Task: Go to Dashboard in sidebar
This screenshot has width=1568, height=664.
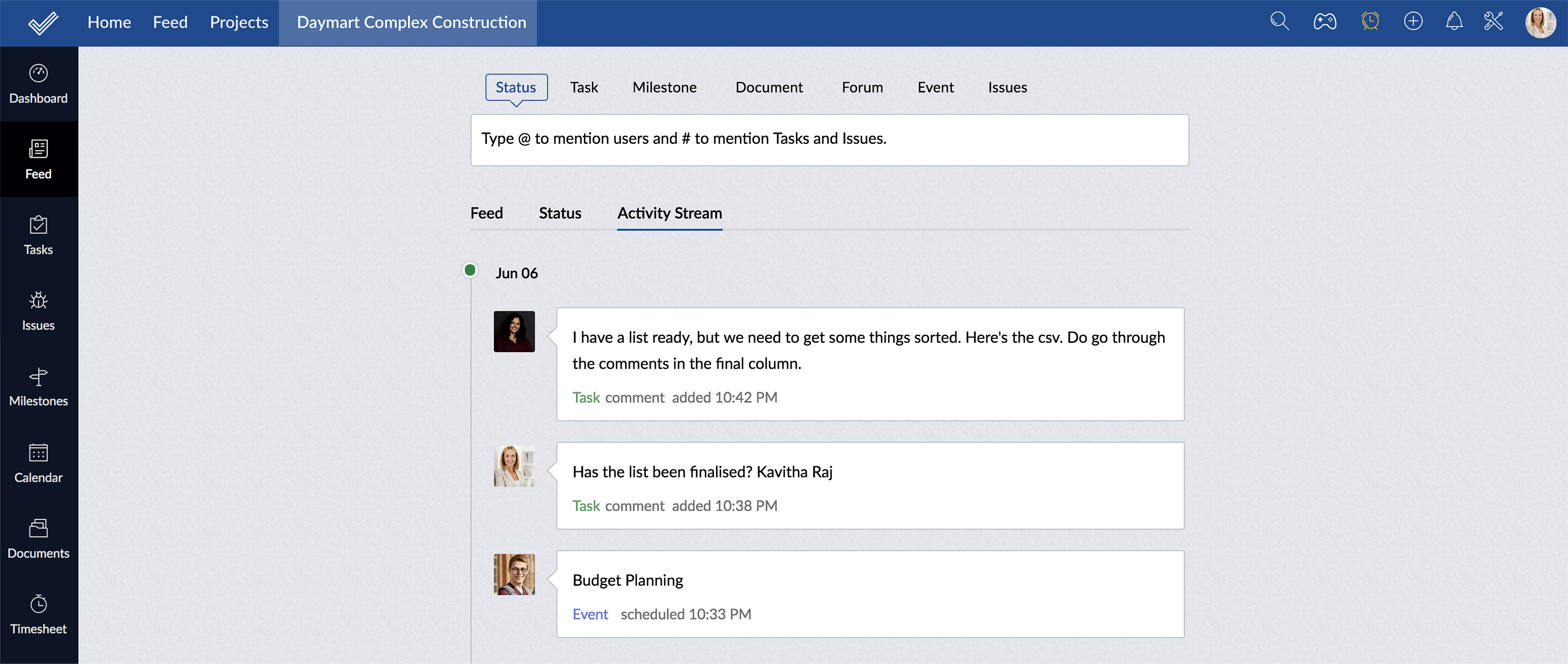Action: pyautogui.click(x=39, y=84)
